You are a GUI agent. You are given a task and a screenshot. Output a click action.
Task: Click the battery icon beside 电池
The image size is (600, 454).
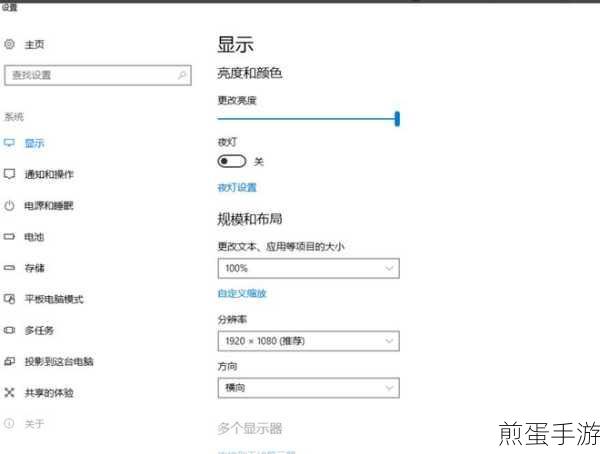pos(9,237)
